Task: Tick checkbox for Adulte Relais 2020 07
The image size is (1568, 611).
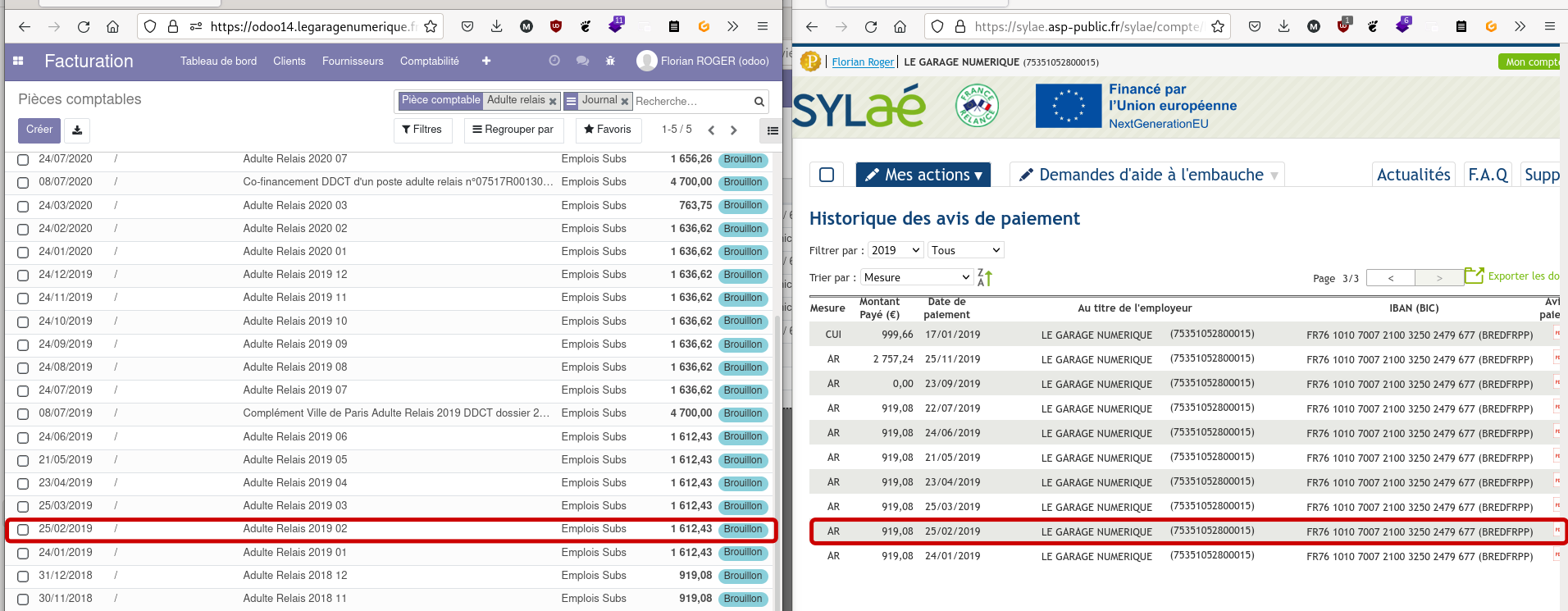Action: [23, 160]
